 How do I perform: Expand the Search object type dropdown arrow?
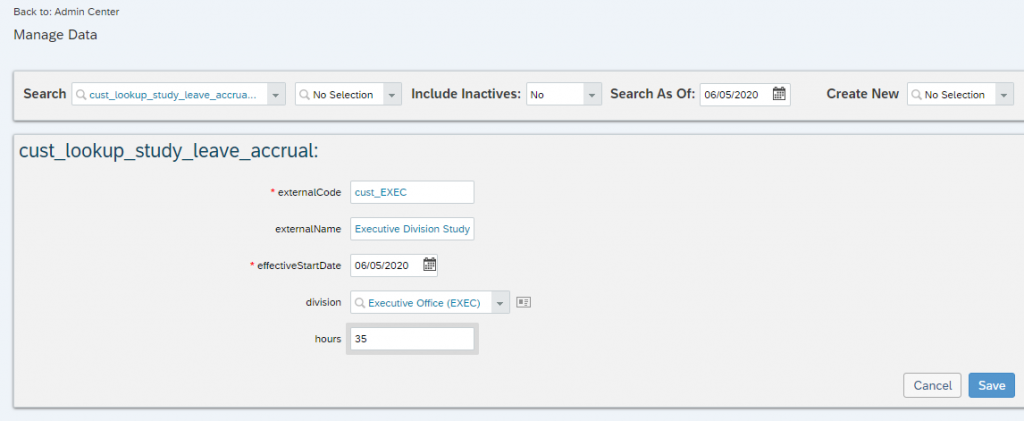tap(276, 95)
